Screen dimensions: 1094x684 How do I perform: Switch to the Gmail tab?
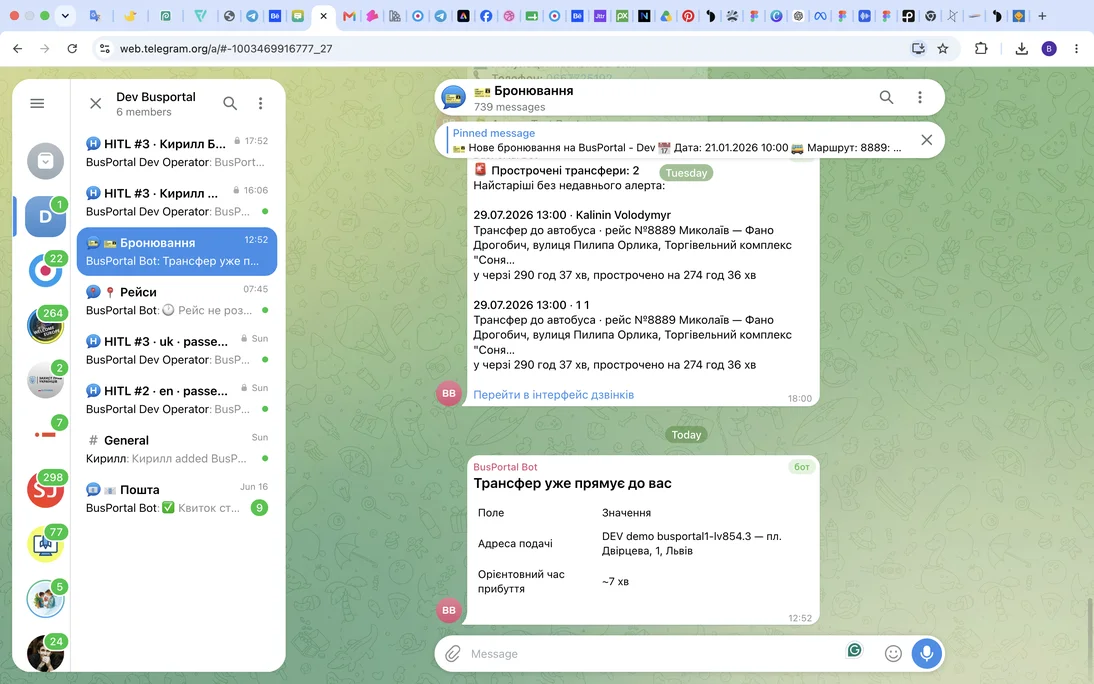click(x=350, y=15)
